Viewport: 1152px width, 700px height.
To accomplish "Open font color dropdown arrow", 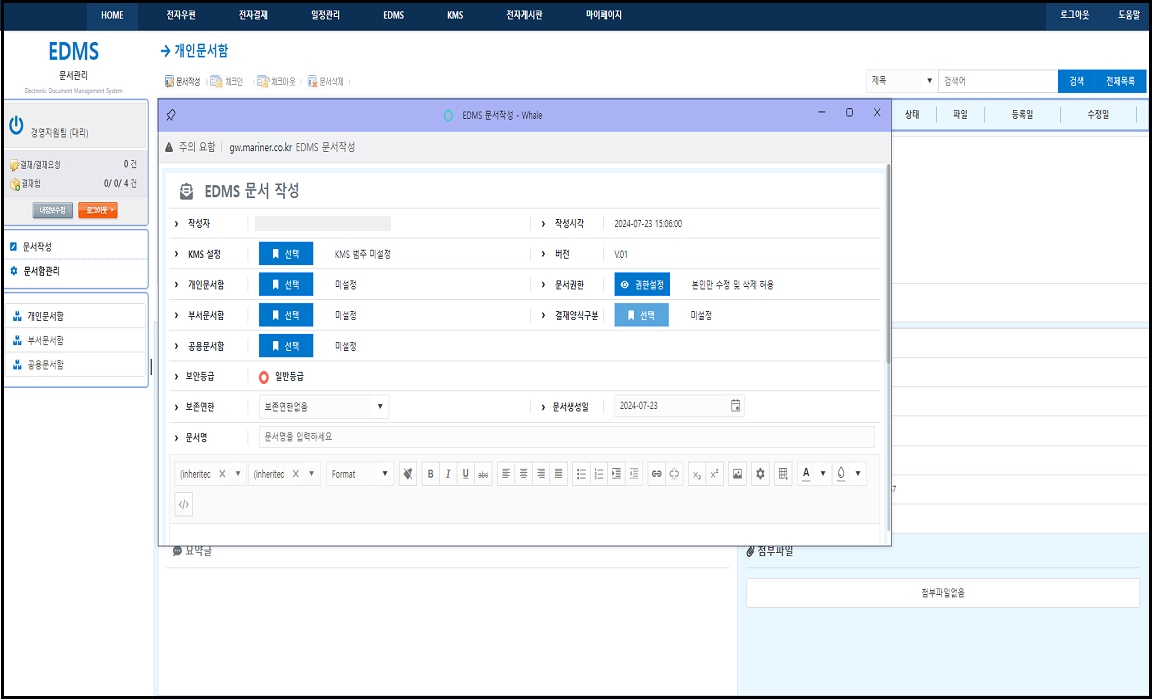I will [823, 474].
